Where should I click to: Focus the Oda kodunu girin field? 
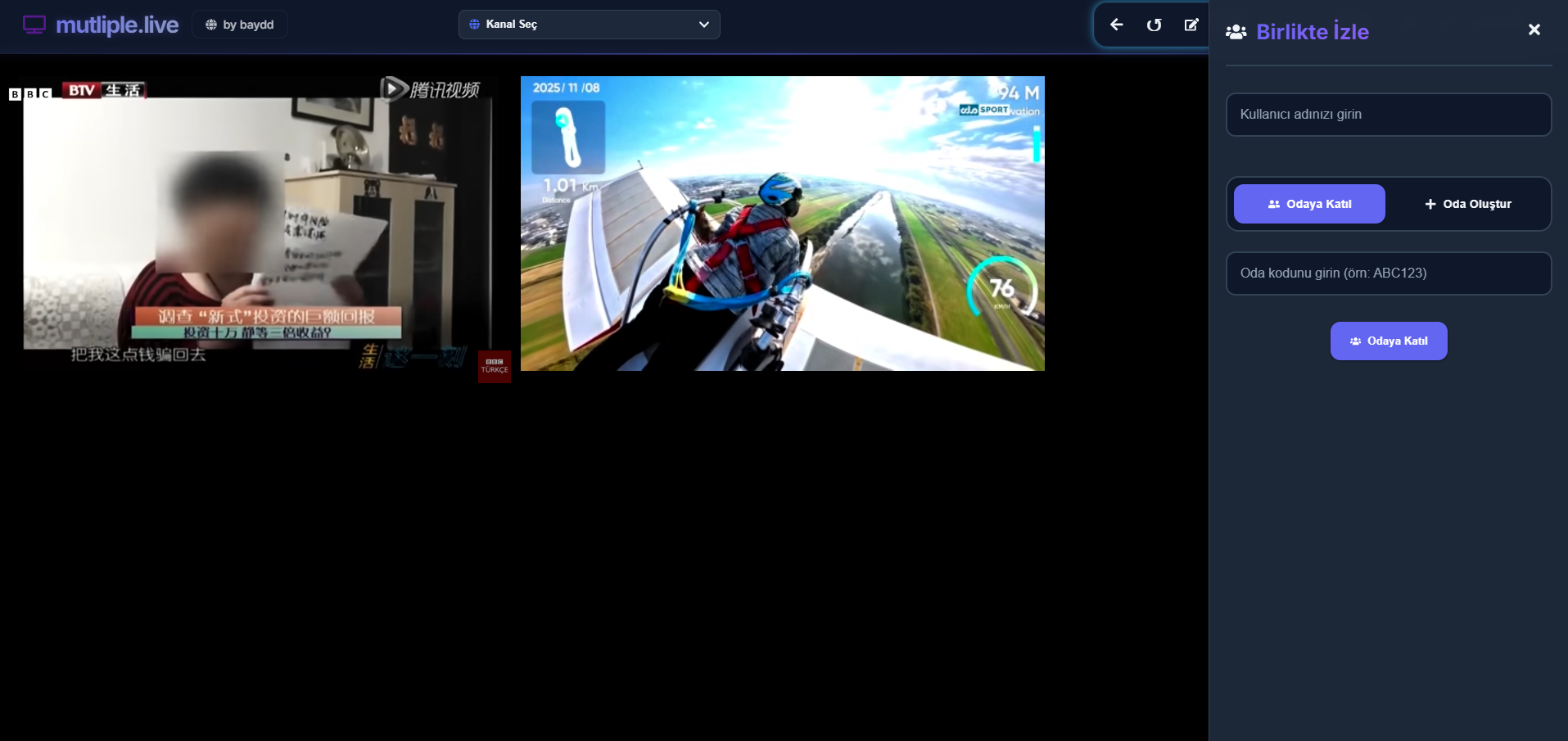[1388, 273]
